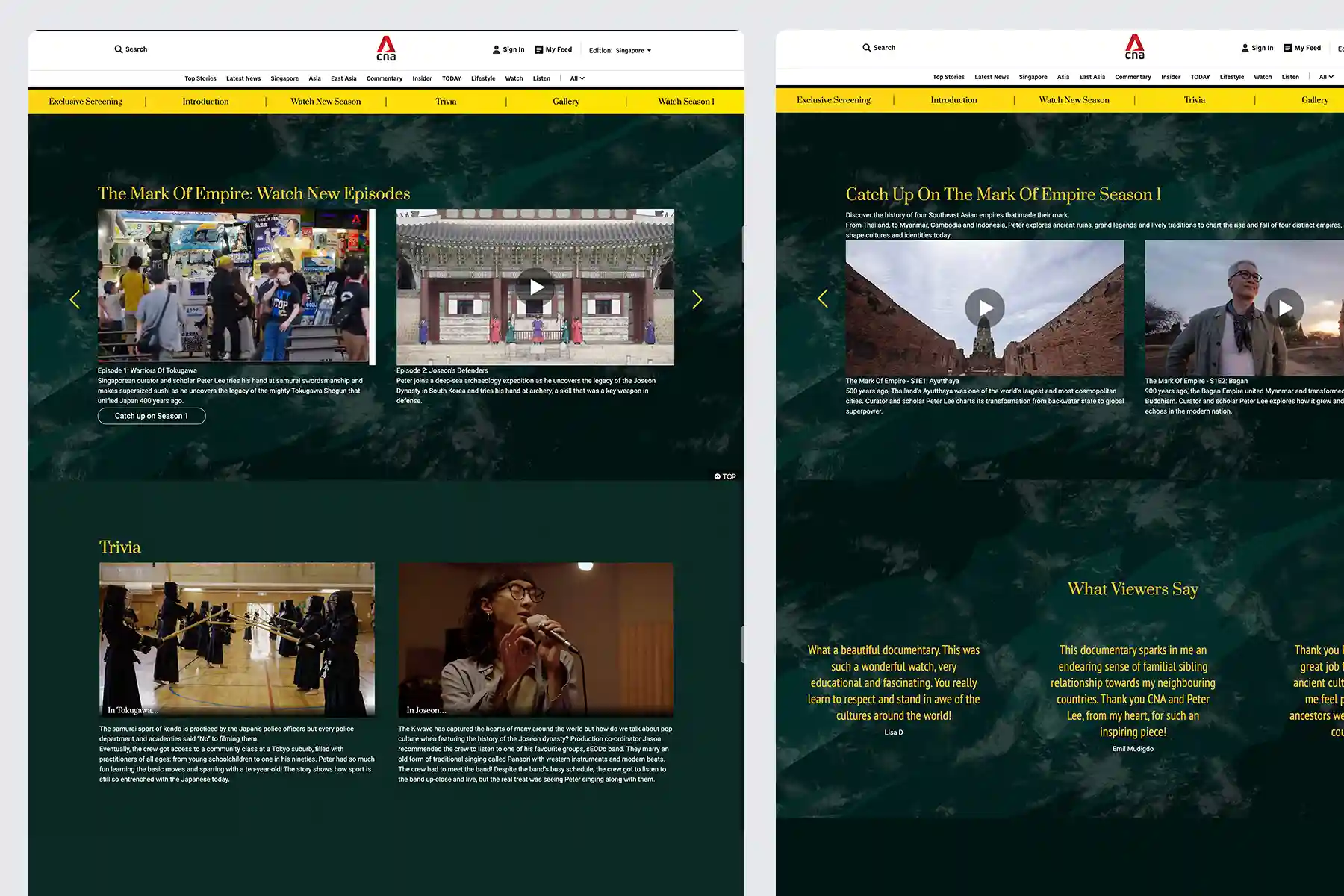This screenshot has width=1344, height=896.
Task: Expand the All menu in right page navigation
Action: (x=1326, y=77)
